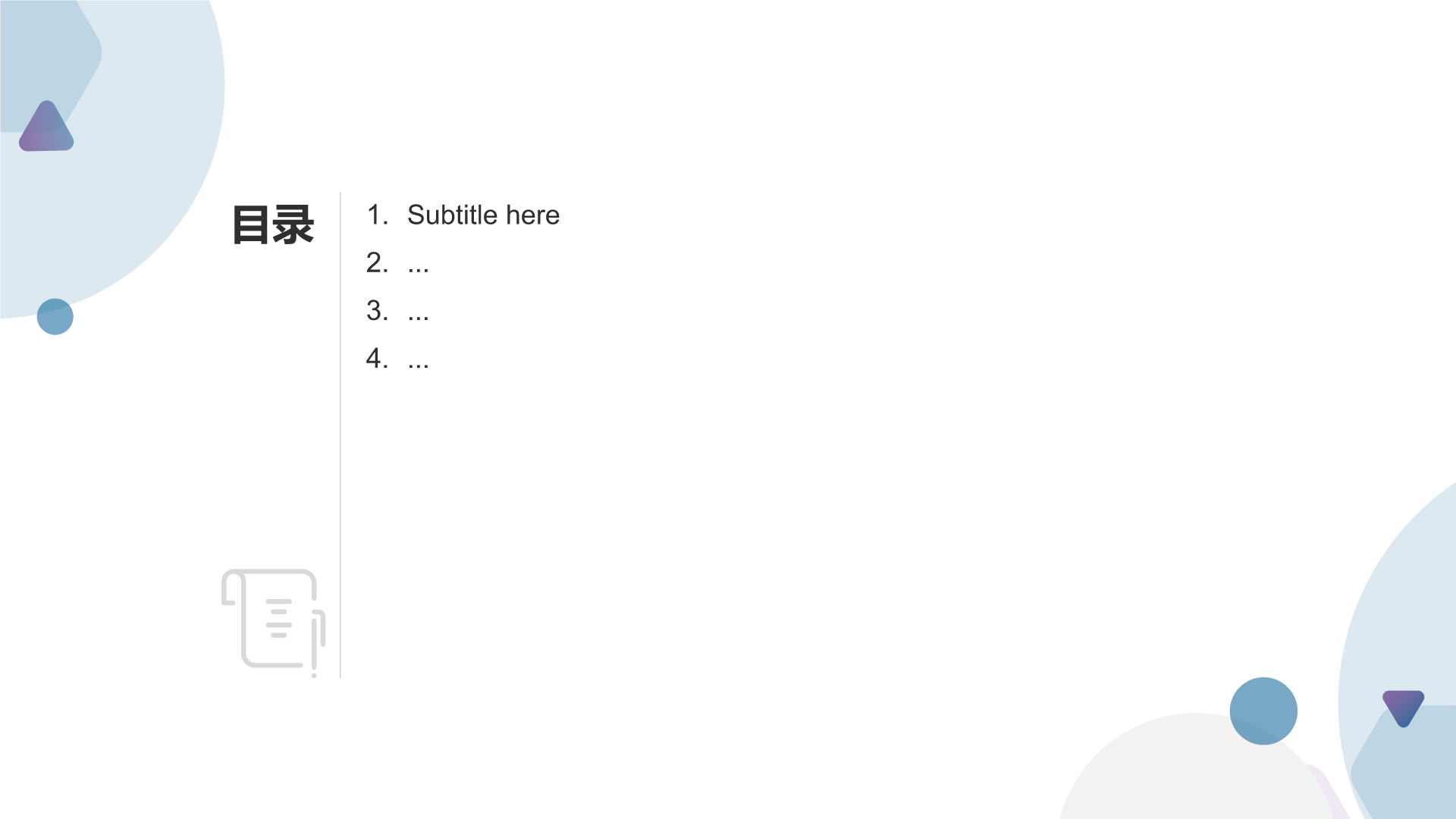1456x819 pixels.
Task: Click the blue circle near bottom right
Action: point(1263,711)
